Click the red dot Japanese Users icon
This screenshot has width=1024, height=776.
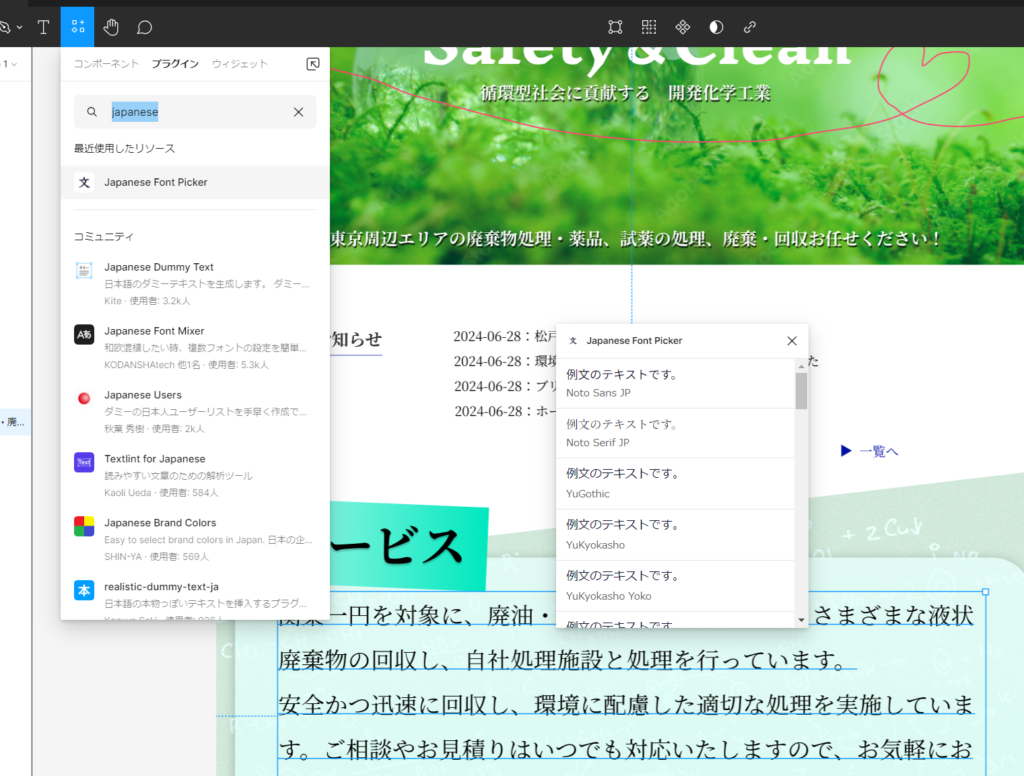[x=84, y=398]
